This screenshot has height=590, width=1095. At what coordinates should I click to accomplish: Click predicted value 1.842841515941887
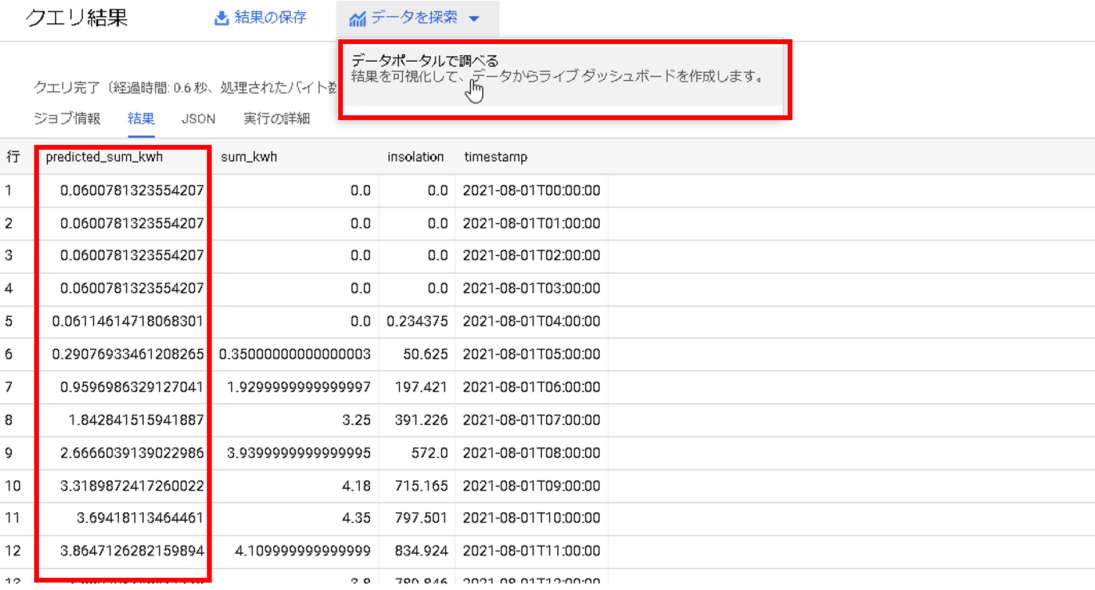point(136,420)
